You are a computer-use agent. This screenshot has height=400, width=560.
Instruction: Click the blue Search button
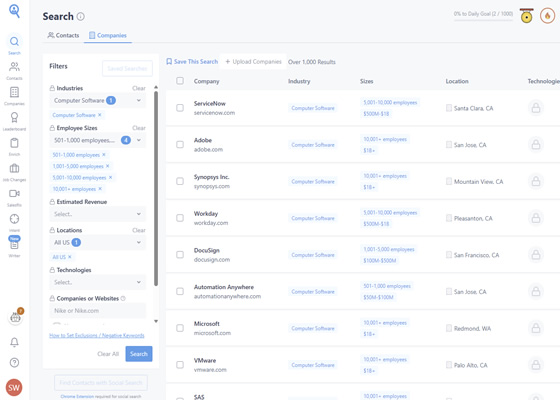point(139,354)
